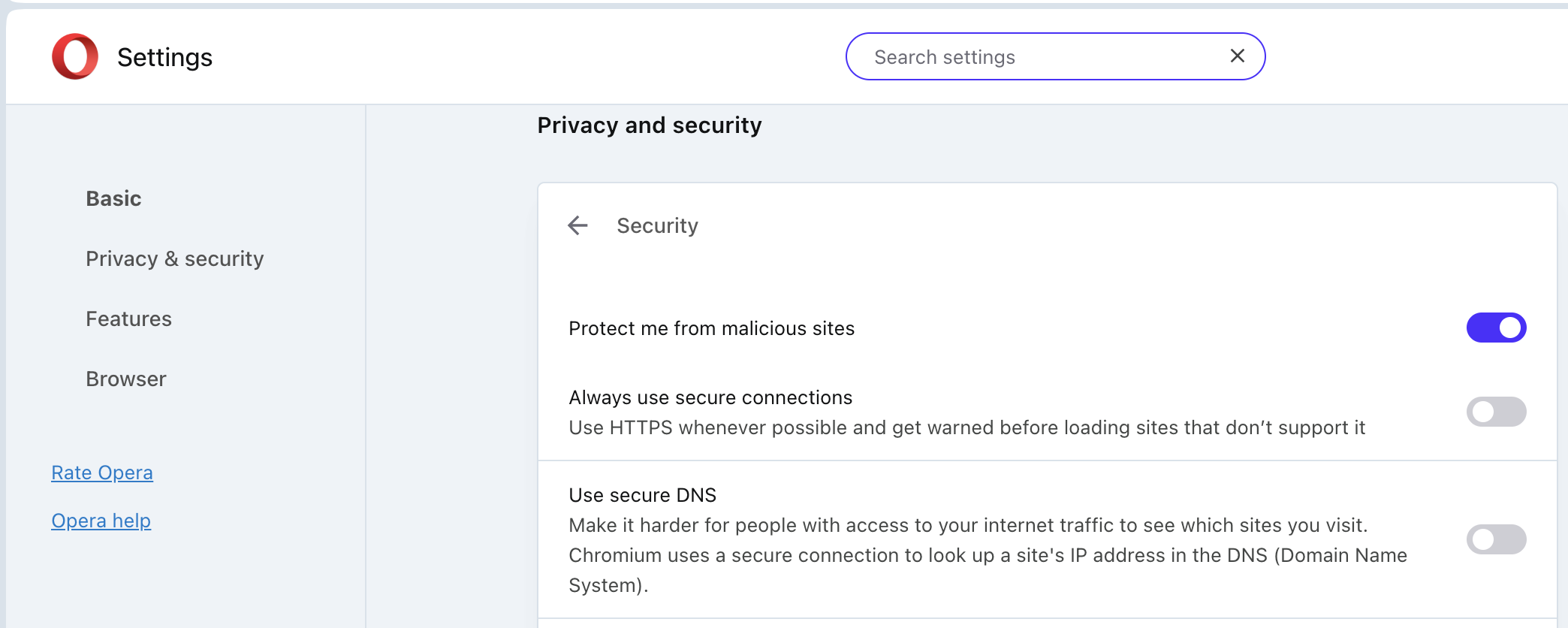The height and width of the screenshot is (628, 1568).
Task: Click the Security subpage heading
Action: coord(657,225)
